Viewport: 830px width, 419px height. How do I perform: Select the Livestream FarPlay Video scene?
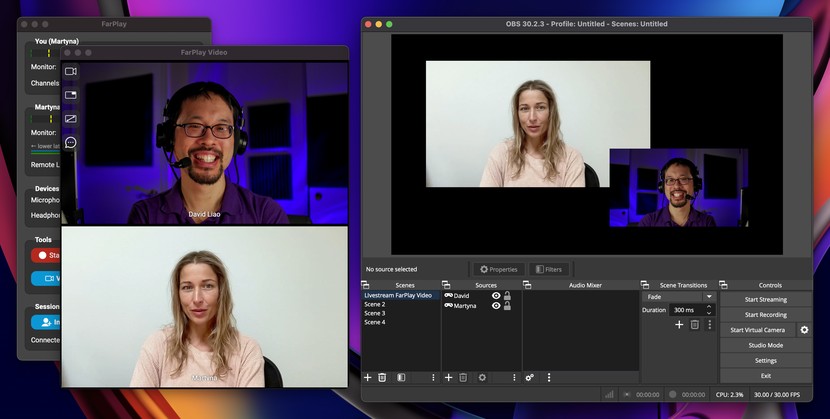(401, 295)
